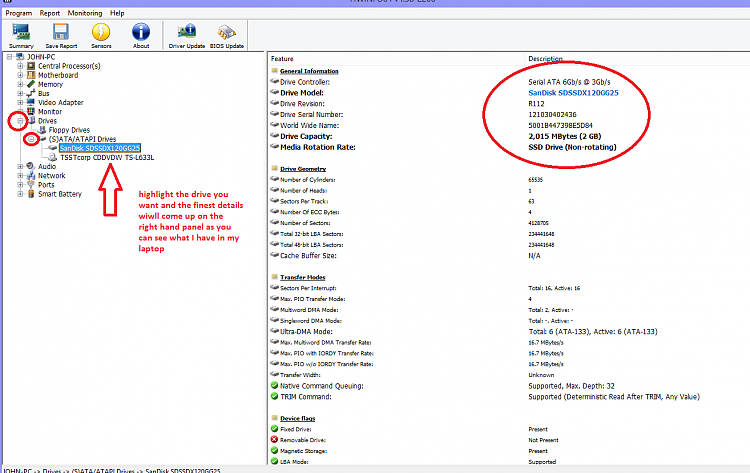The width and height of the screenshot is (750, 473).
Task: Select the Smart Battery icon
Action: click(x=31, y=194)
